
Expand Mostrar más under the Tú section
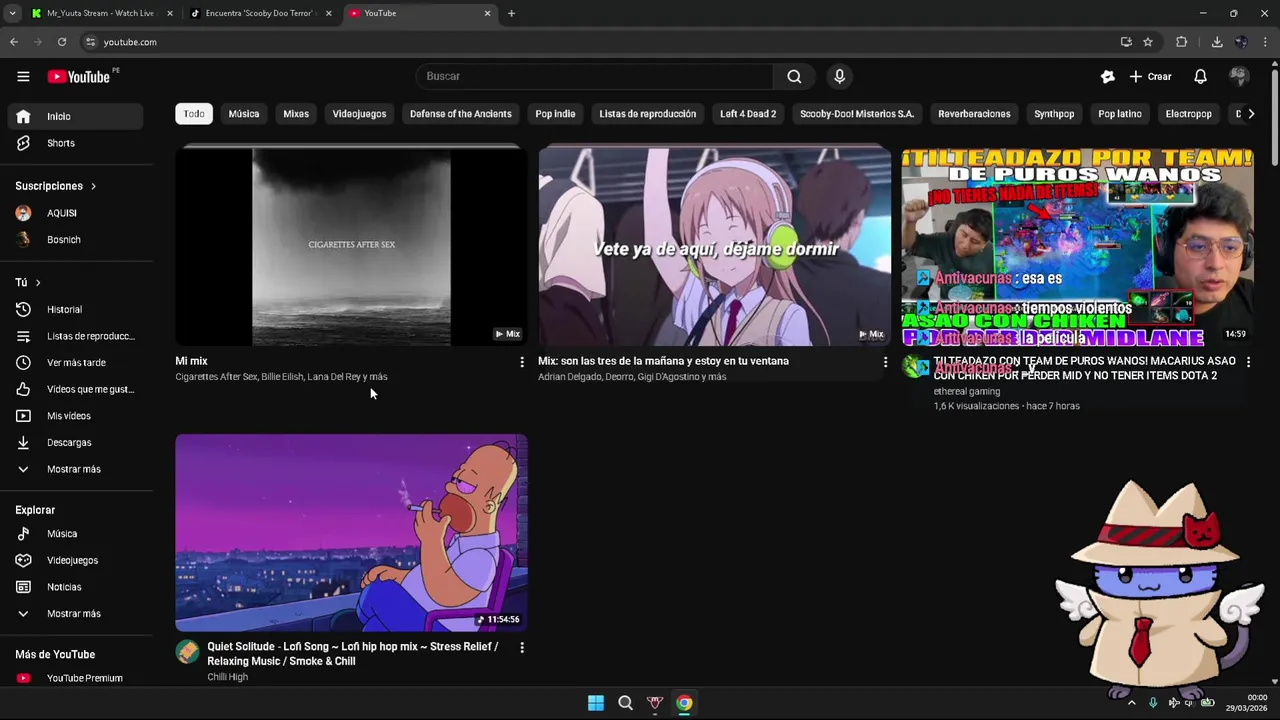click(x=75, y=469)
